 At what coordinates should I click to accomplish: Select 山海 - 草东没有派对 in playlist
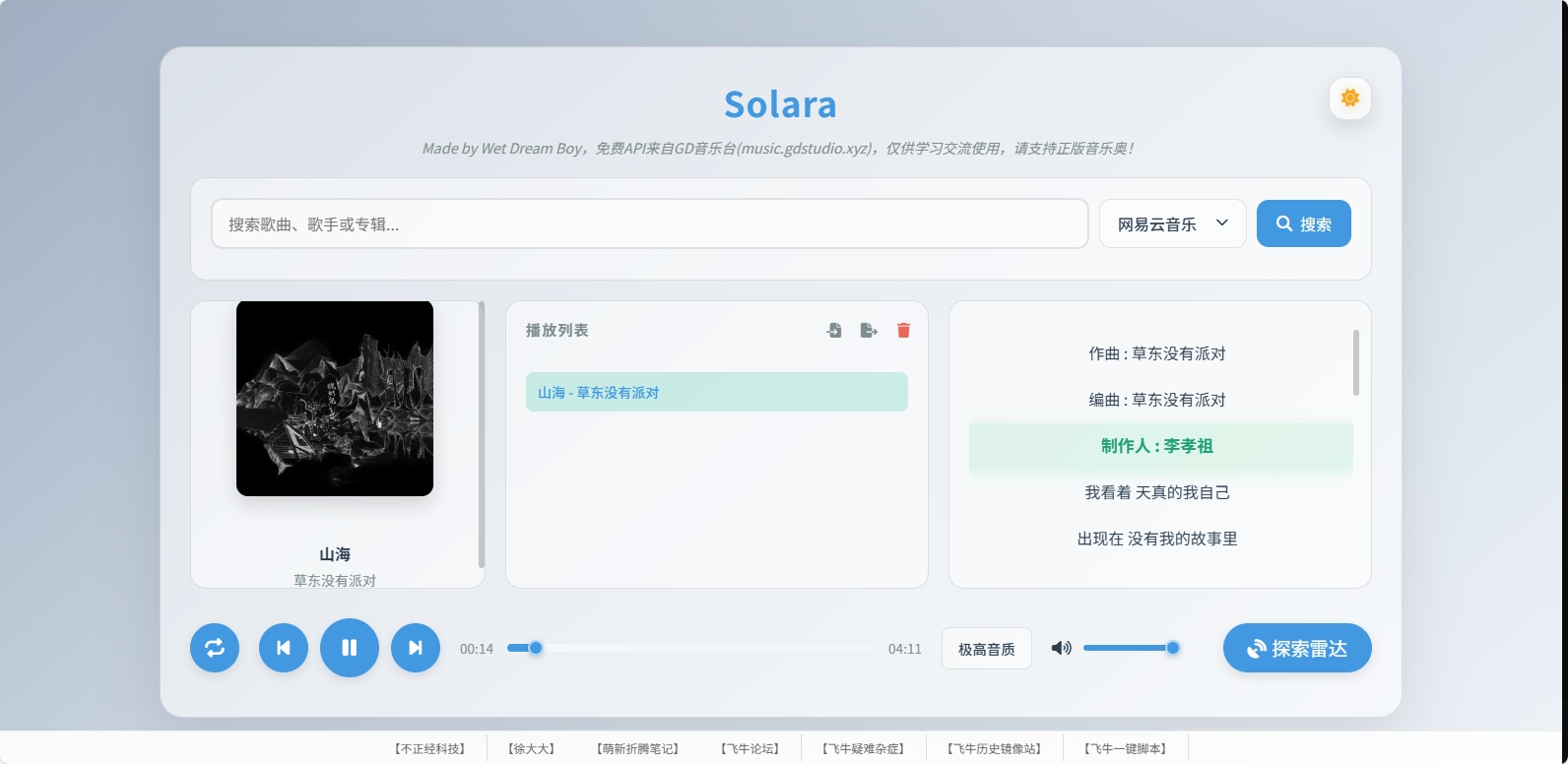(717, 392)
